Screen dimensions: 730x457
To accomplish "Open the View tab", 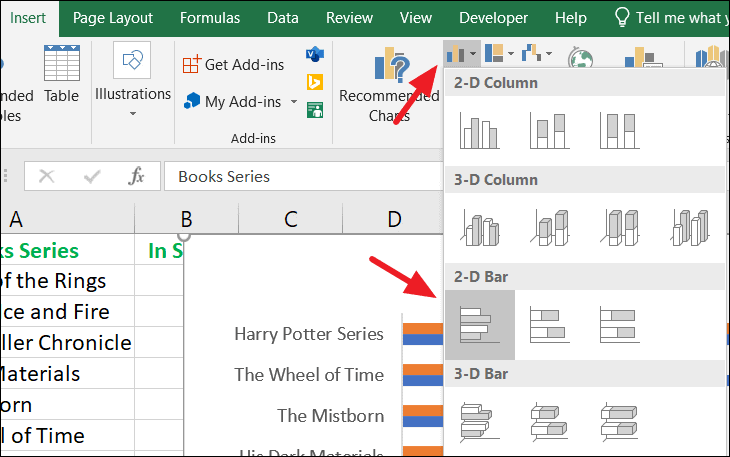I will (x=416, y=18).
